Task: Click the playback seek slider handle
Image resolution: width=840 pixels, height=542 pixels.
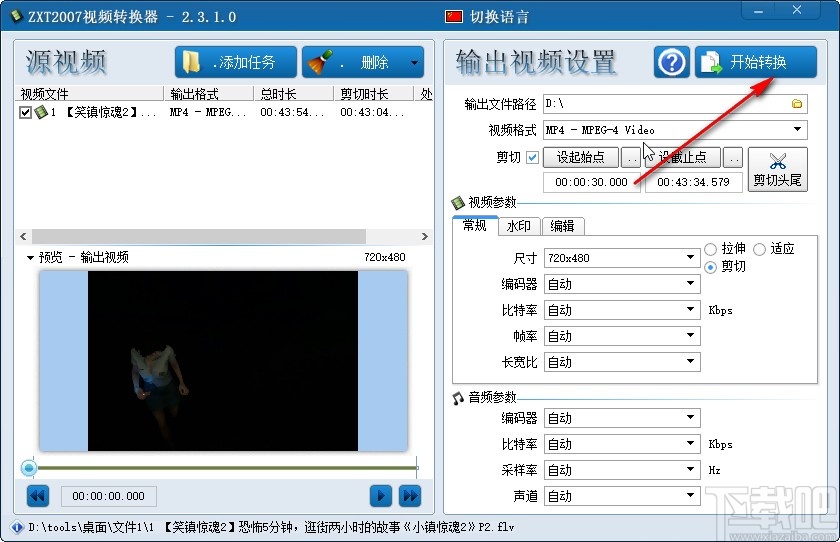Action: (29, 468)
